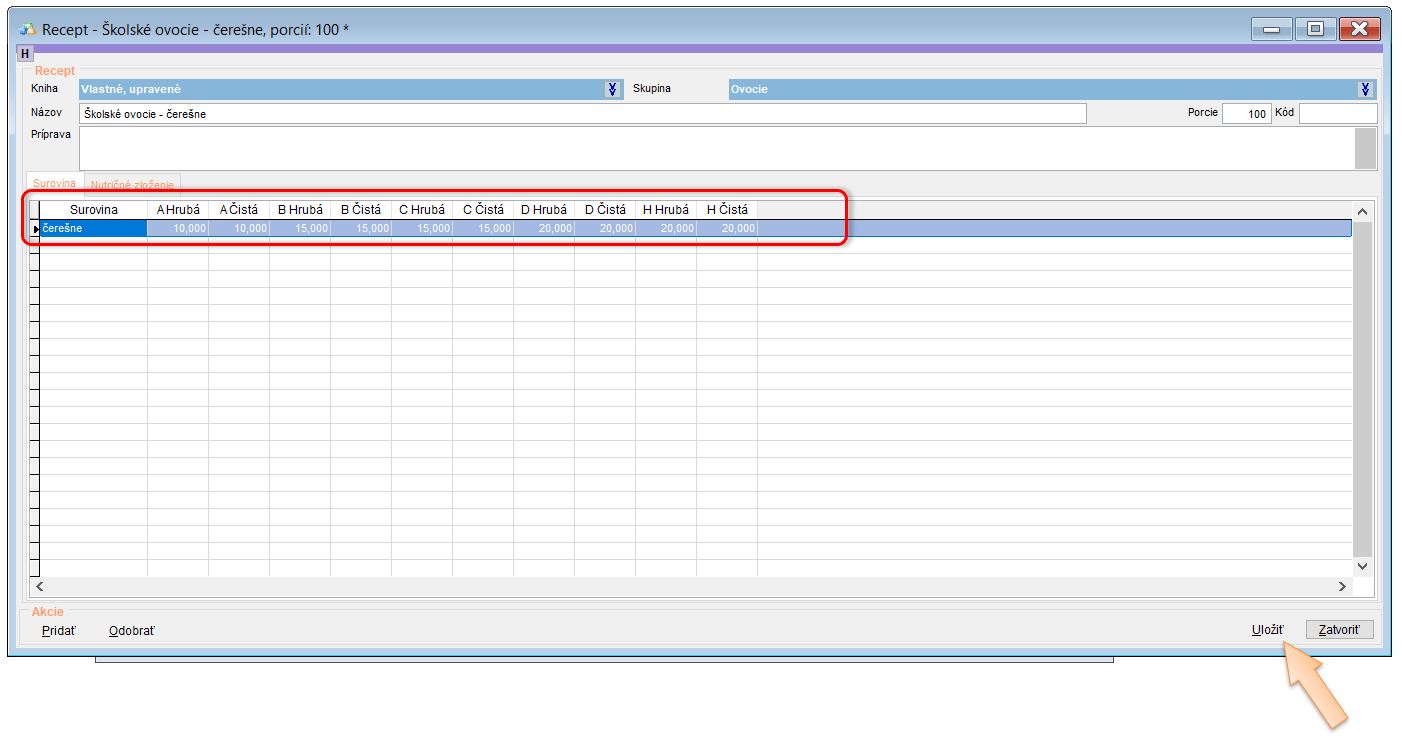Click the small H button below the title bar
Image resolution: width=1402 pixels, height=742 pixels.
click(x=25, y=54)
